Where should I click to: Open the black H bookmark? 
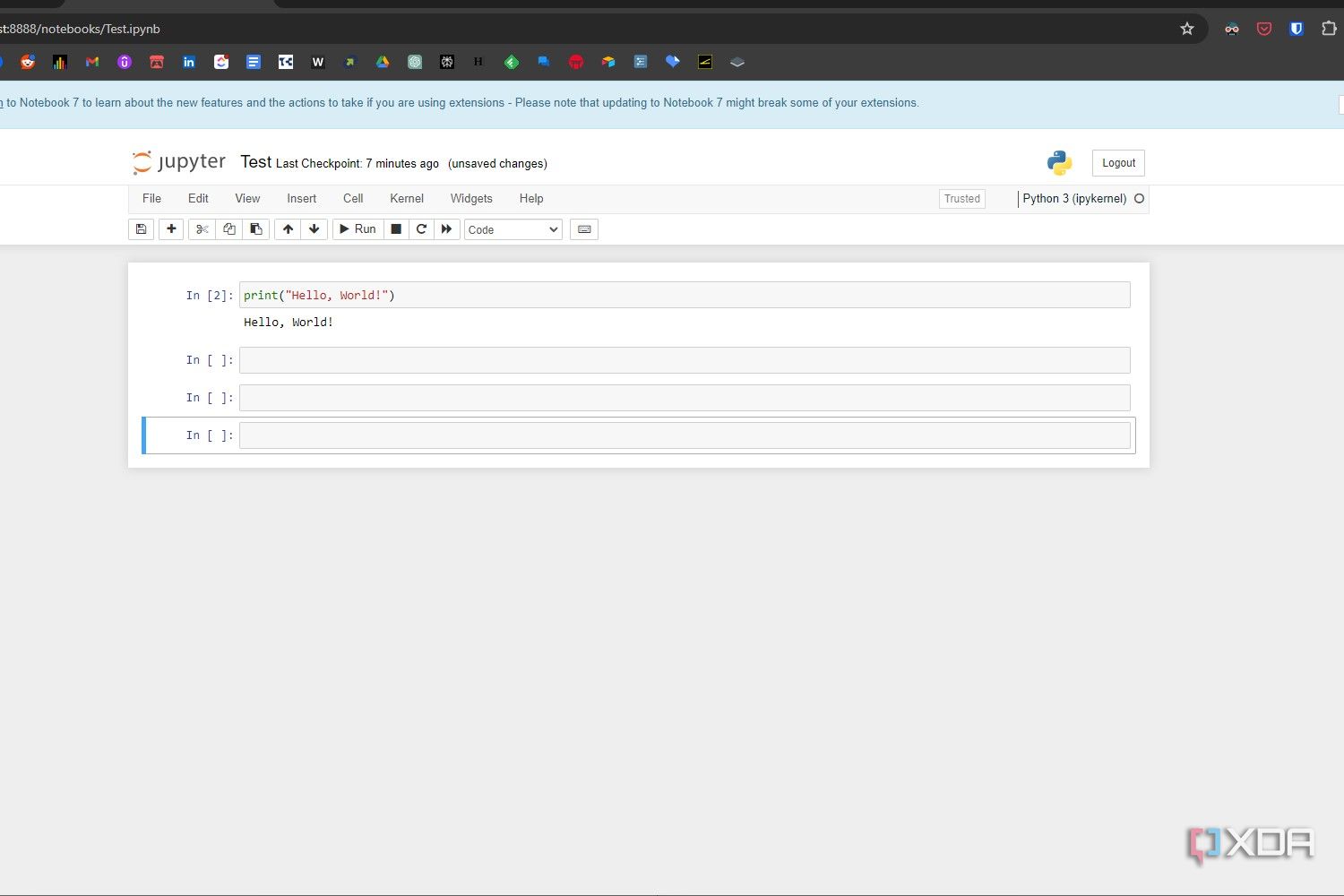click(x=478, y=62)
